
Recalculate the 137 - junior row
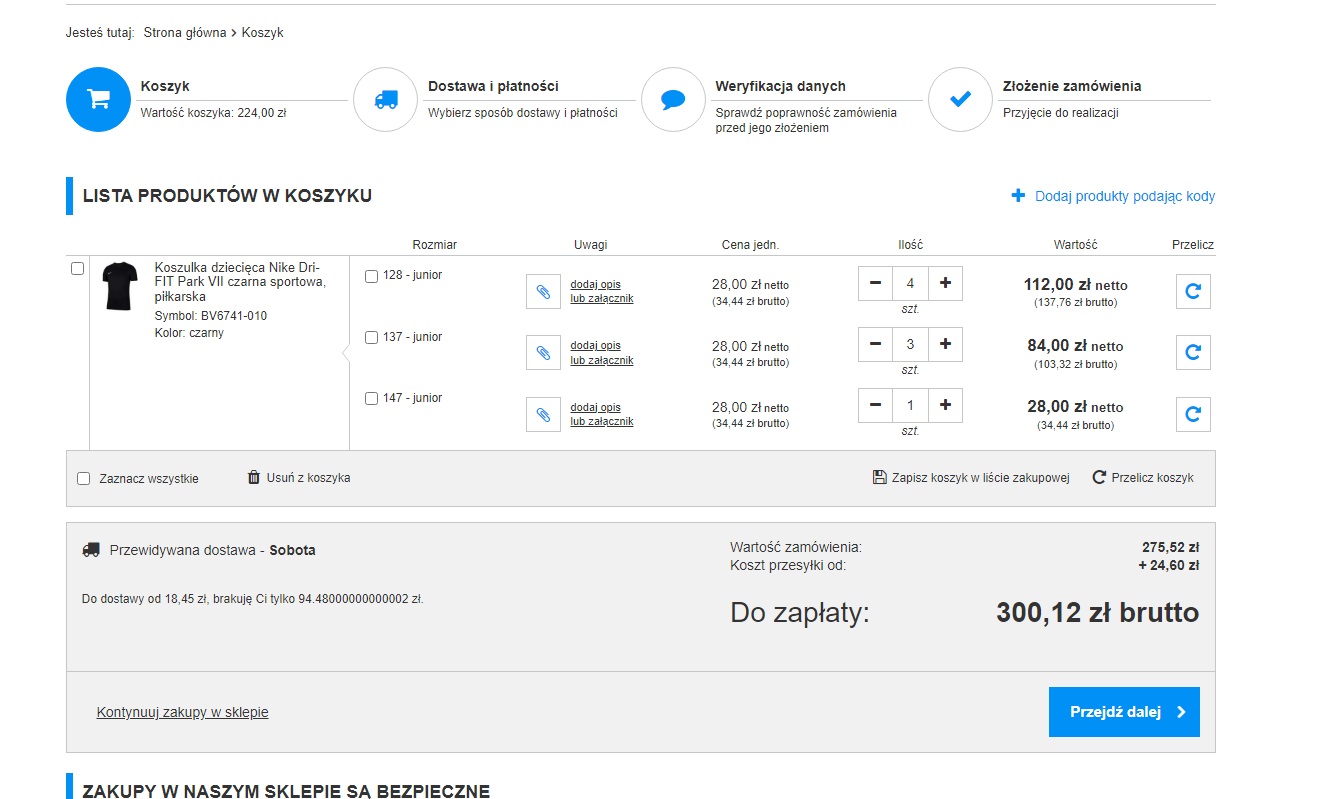pos(1192,353)
